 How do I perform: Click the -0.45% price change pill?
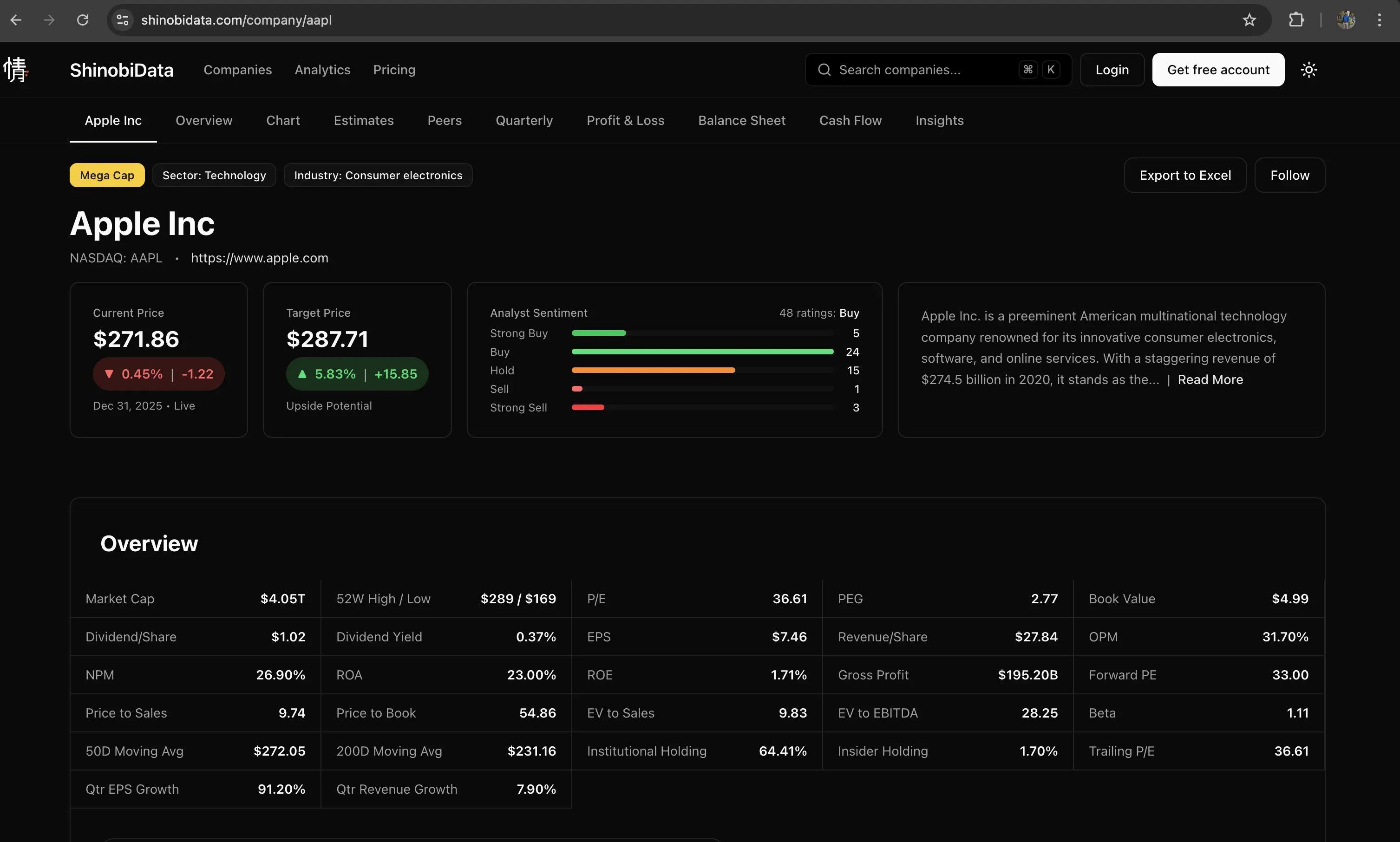tap(158, 374)
